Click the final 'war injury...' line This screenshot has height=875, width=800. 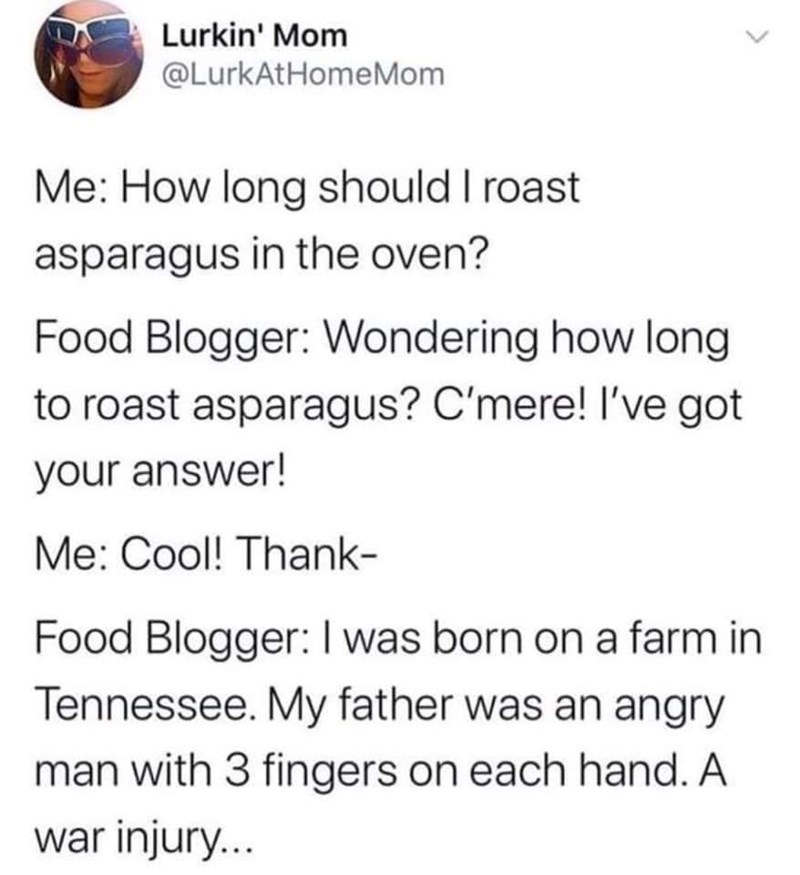pyautogui.click(x=143, y=837)
